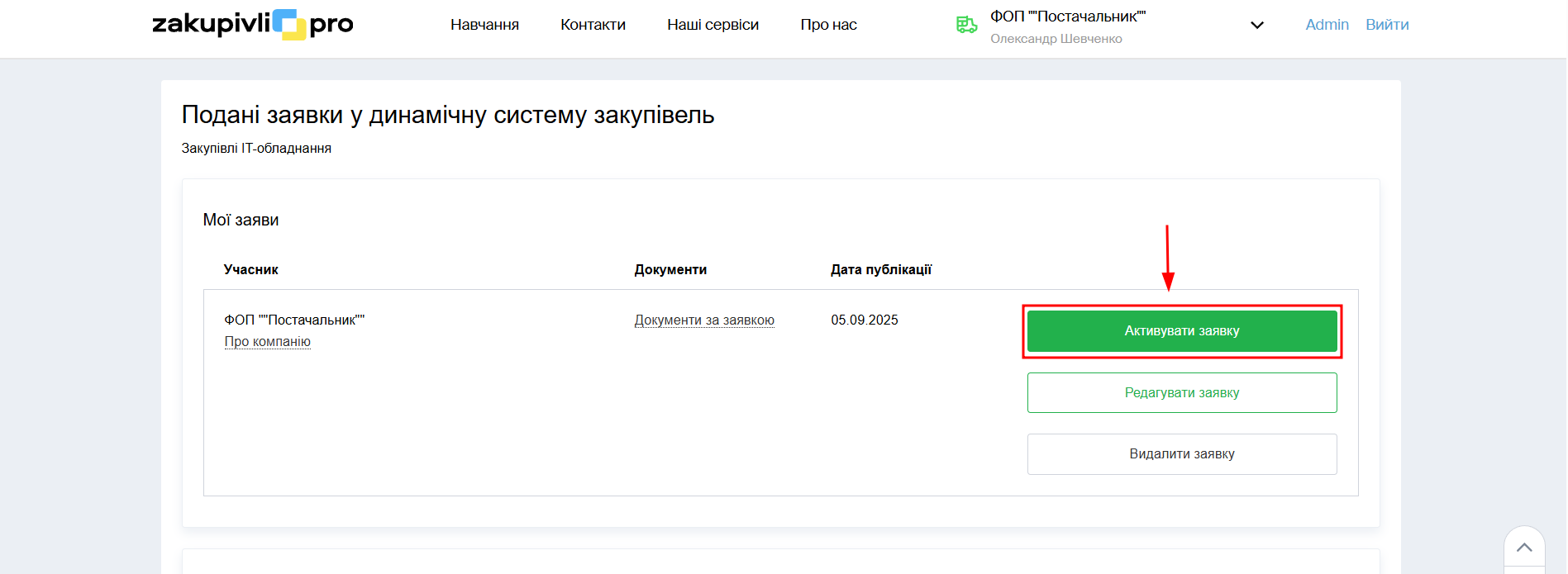Open the Admin link

tap(1327, 25)
